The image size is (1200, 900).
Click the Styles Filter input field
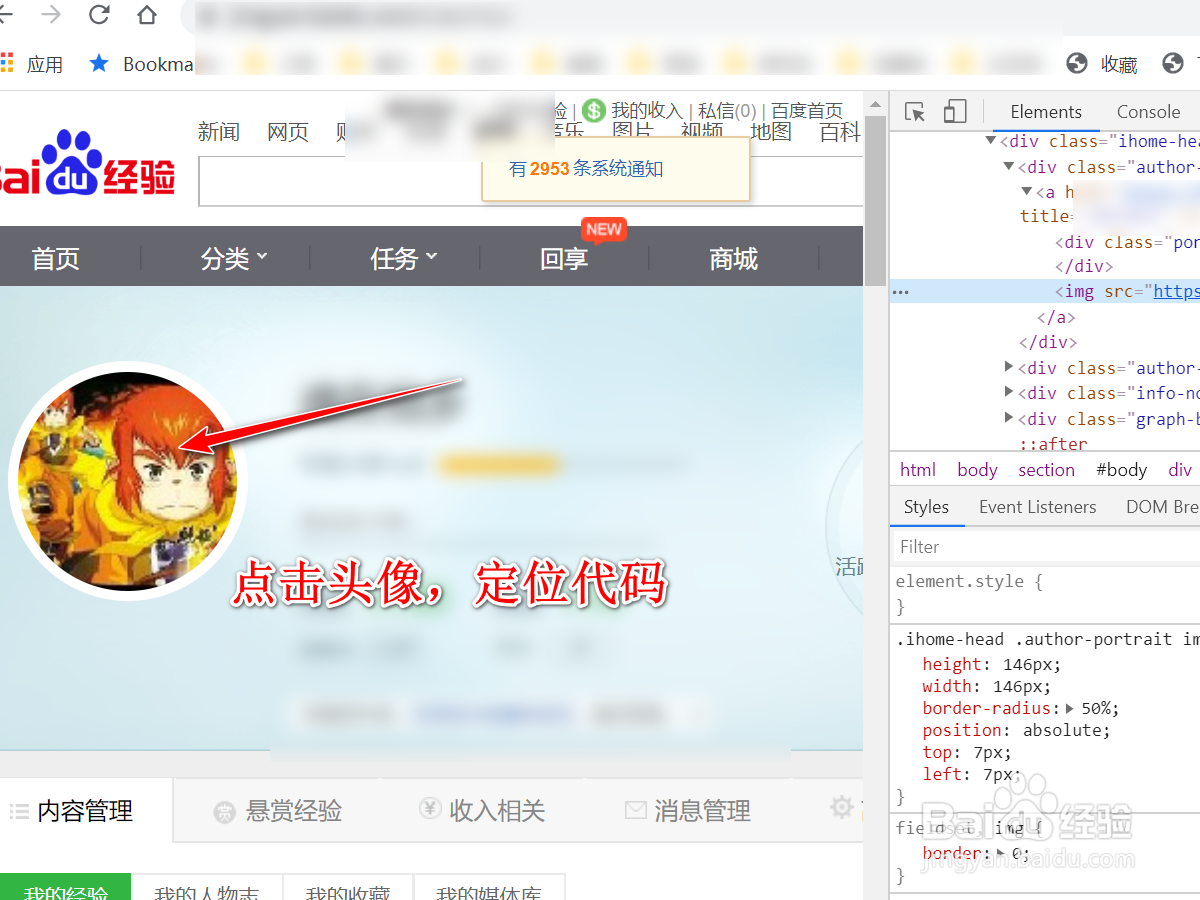1045,546
